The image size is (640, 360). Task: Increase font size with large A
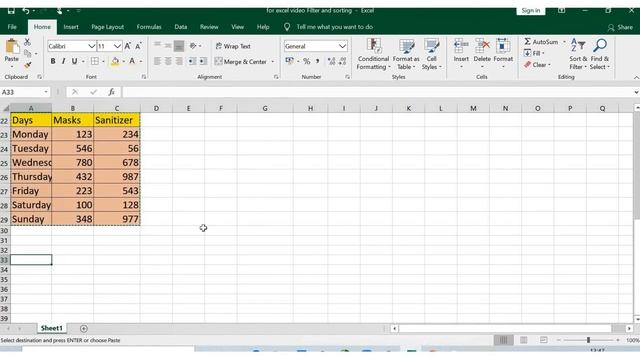pos(128,46)
